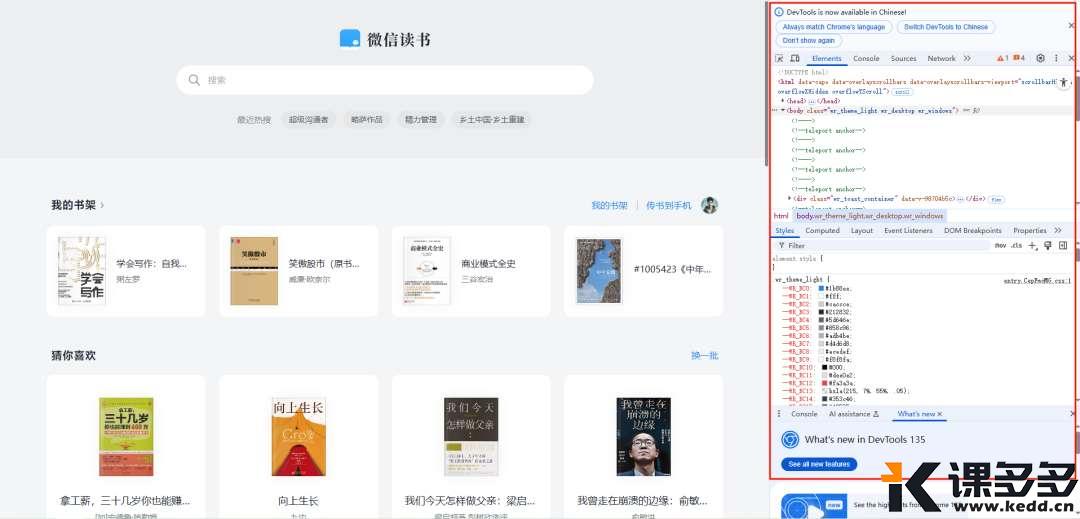
Task: Click the magnifier icon in the search box
Action: tap(194, 80)
